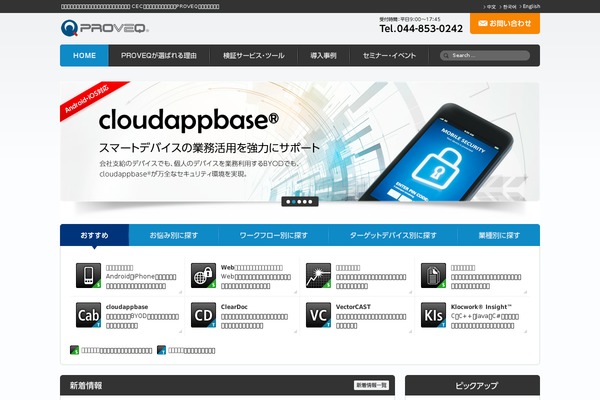
Task: Click the graph-with-spark service icon
Action: click(318, 276)
